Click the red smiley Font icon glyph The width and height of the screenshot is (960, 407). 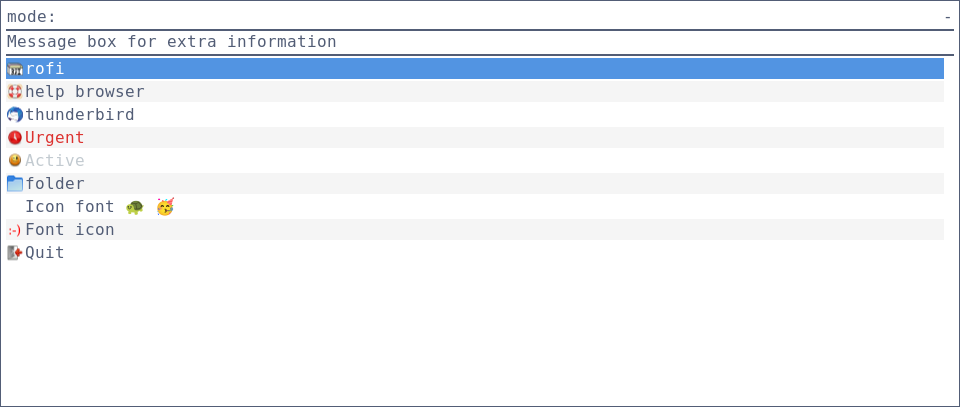point(14,230)
